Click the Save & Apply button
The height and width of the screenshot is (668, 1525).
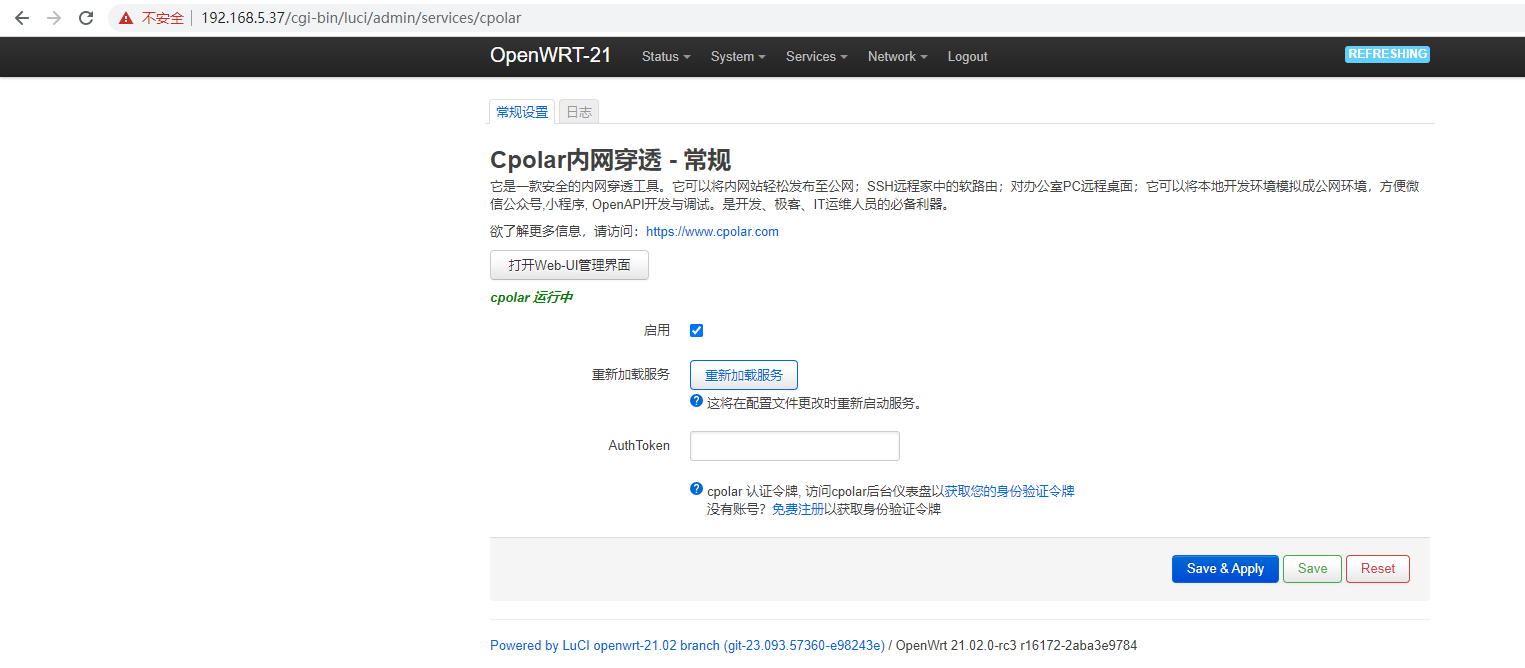point(1225,569)
